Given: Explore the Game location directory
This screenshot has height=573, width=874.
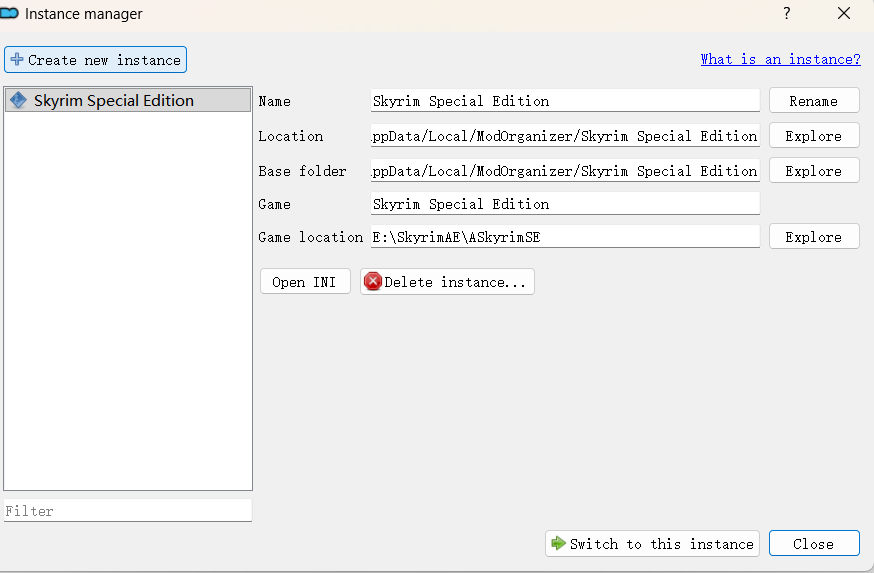Looking at the screenshot, I should coord(813,237).
